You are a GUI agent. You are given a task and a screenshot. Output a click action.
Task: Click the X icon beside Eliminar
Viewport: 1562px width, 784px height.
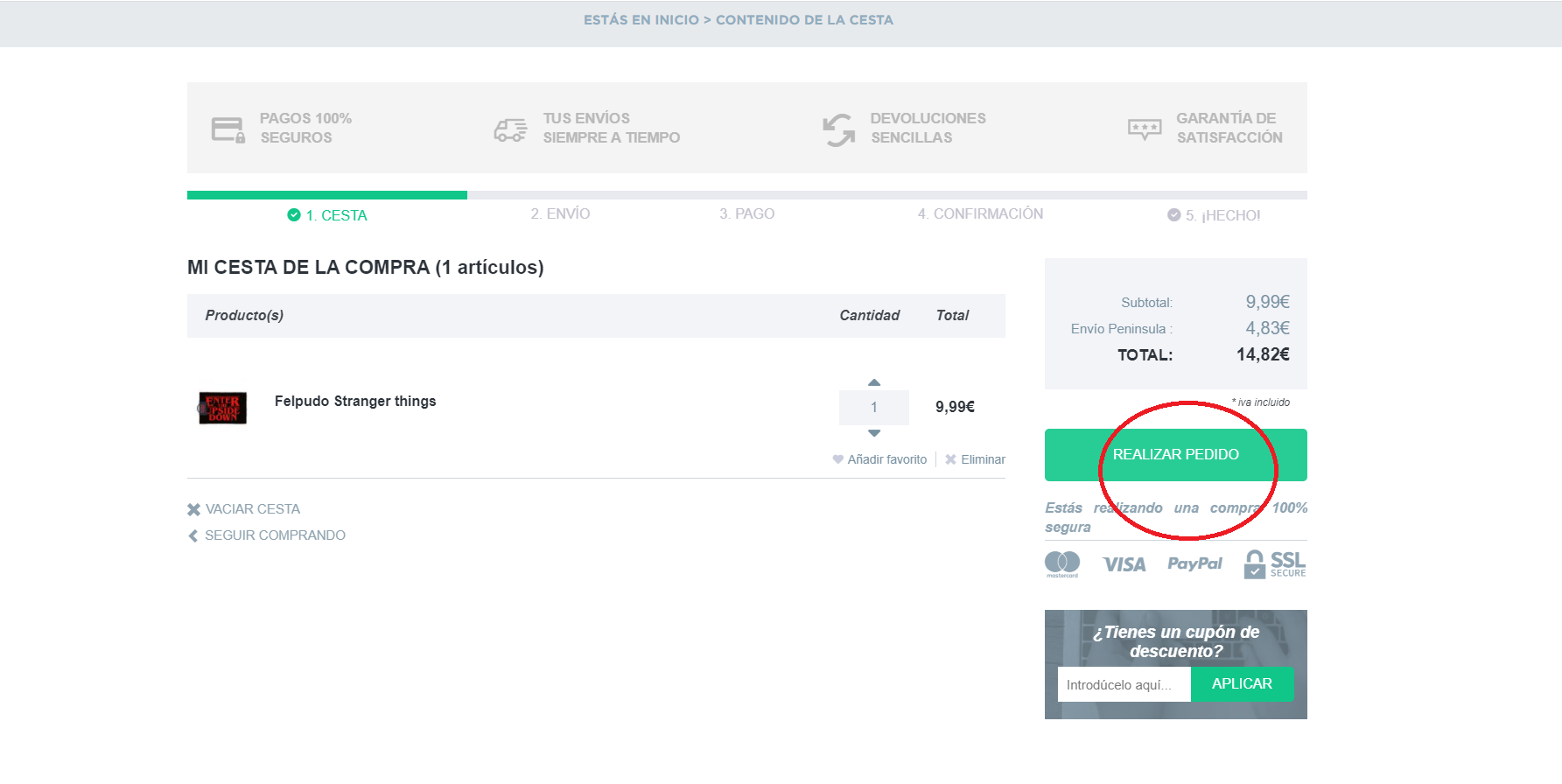click(950, 459)
